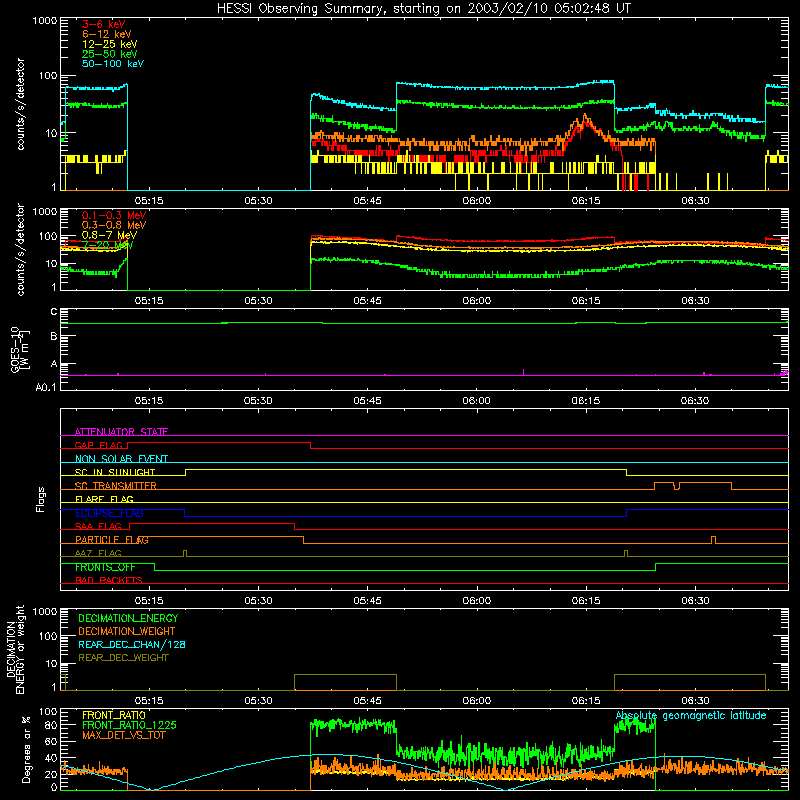Click the 05:45 tick under the top count-rate panel
The image size is (800, 800).
click(x=367, y=201)
